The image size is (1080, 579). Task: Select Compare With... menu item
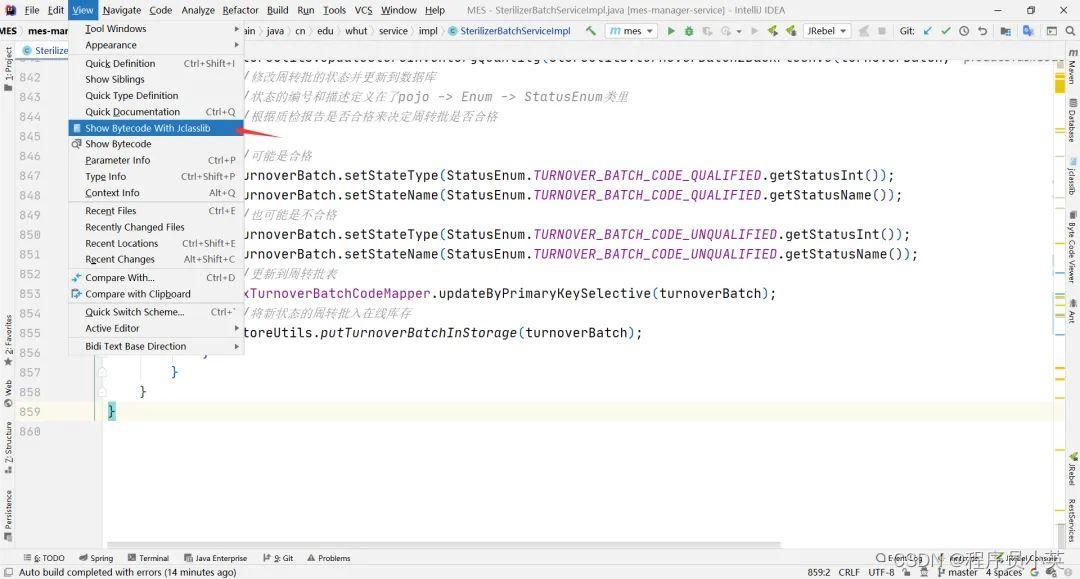[156, 277]
